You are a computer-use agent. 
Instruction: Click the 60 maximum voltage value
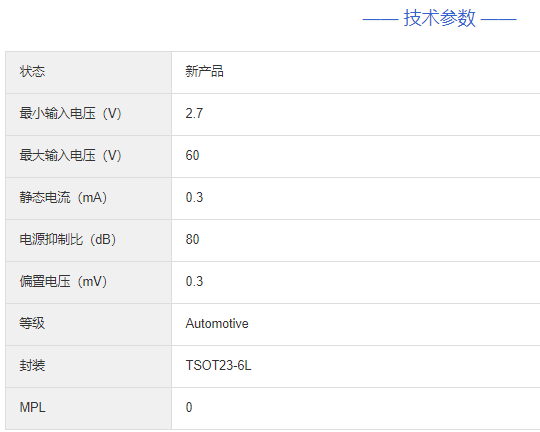point(192,155)
